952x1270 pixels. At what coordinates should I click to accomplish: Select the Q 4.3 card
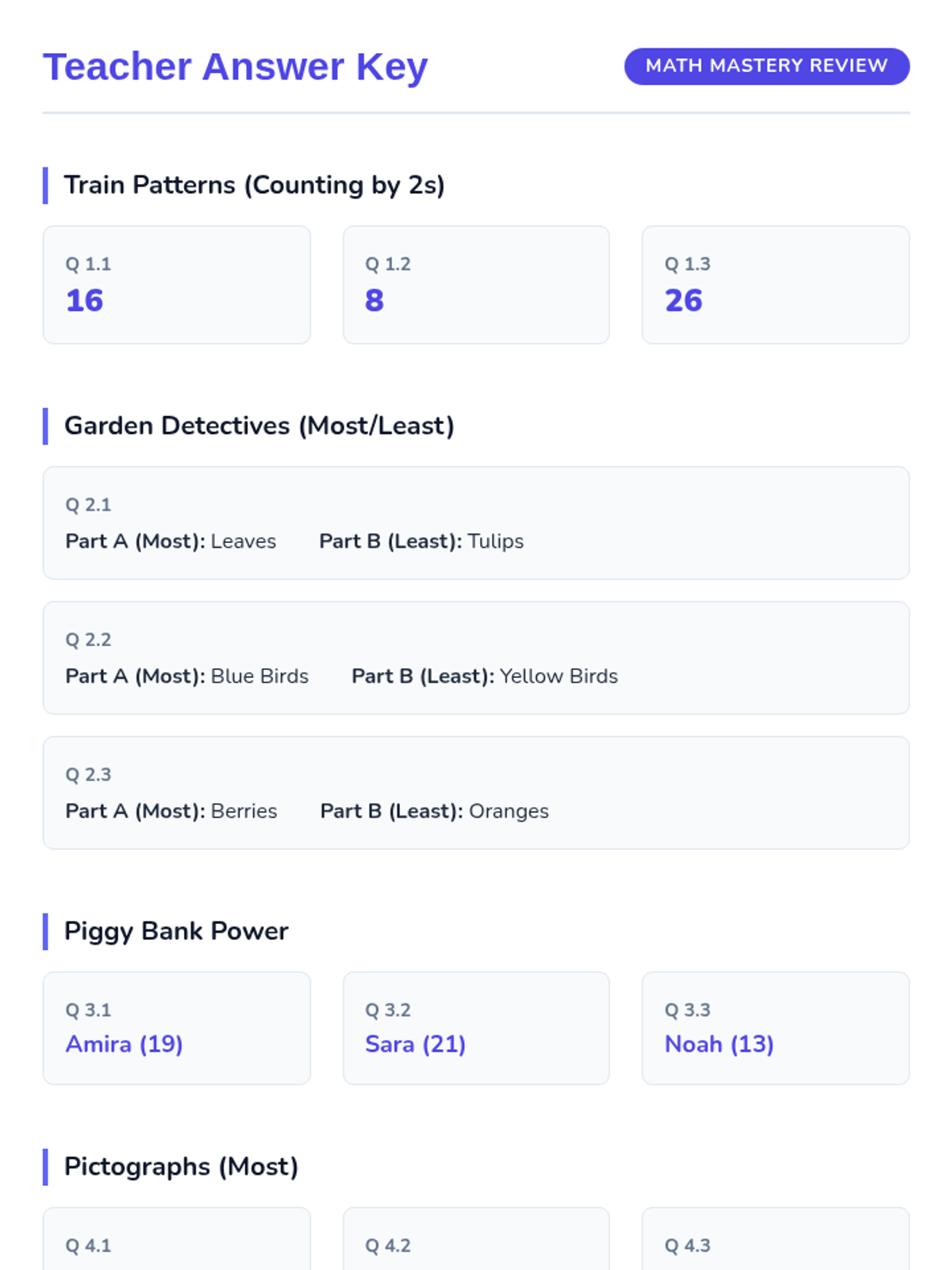775,1239
